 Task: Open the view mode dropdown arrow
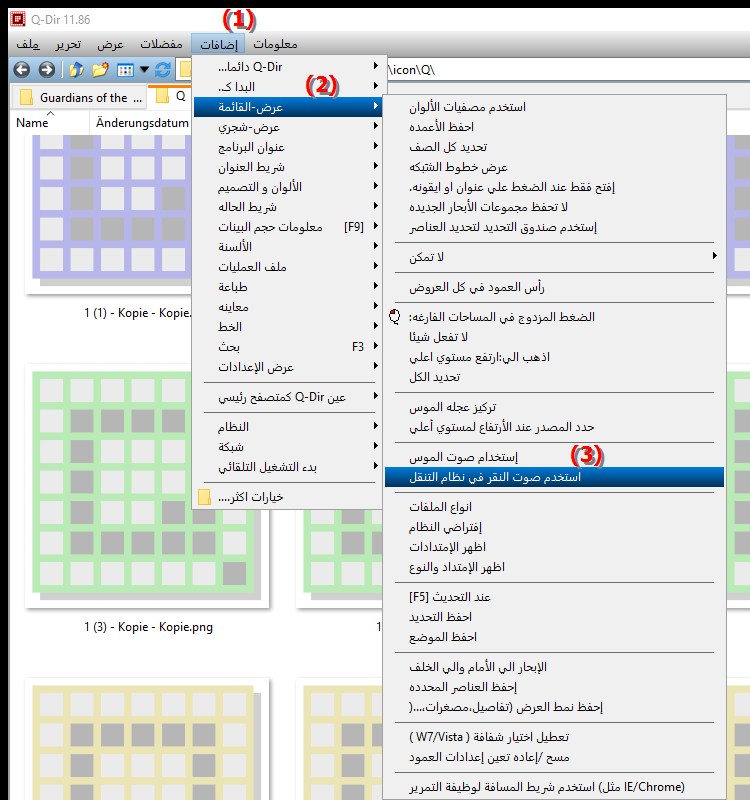[x=144, y=69]
